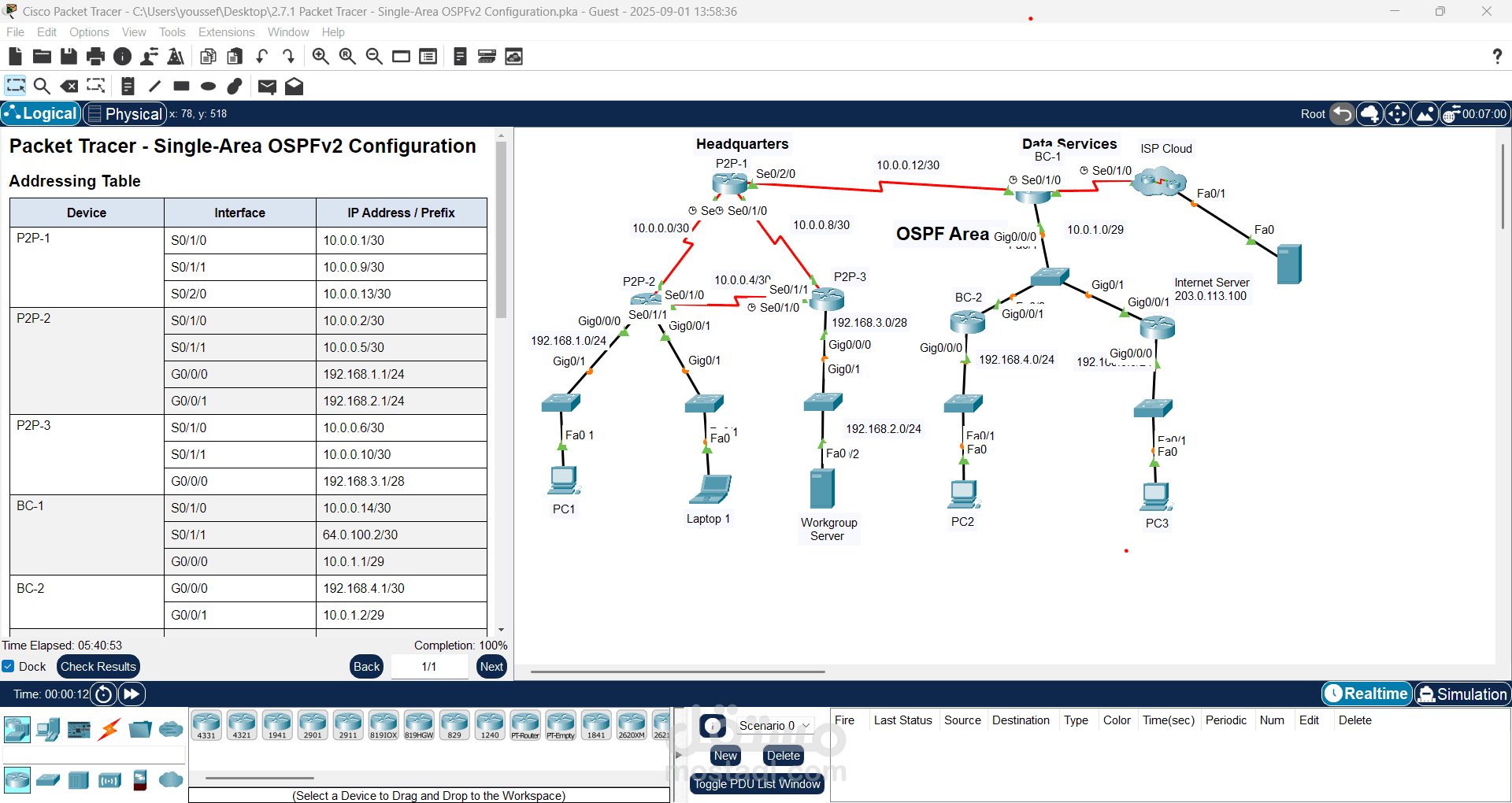Click the Redo arrow icon
Image resolution: width=1512 pixels, height=803 pixels.
[288, 57]
